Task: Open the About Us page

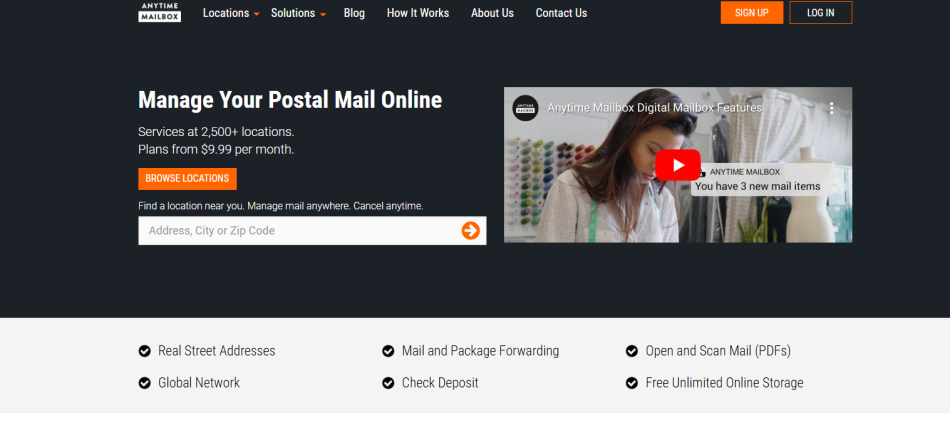Action: (x=493, y=13)
